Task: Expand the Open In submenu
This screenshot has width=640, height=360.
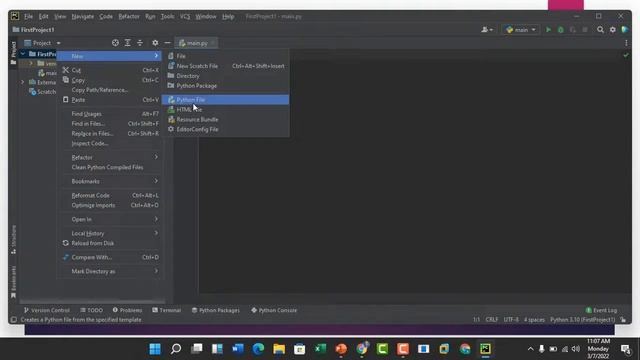Action: coord(110,220)
